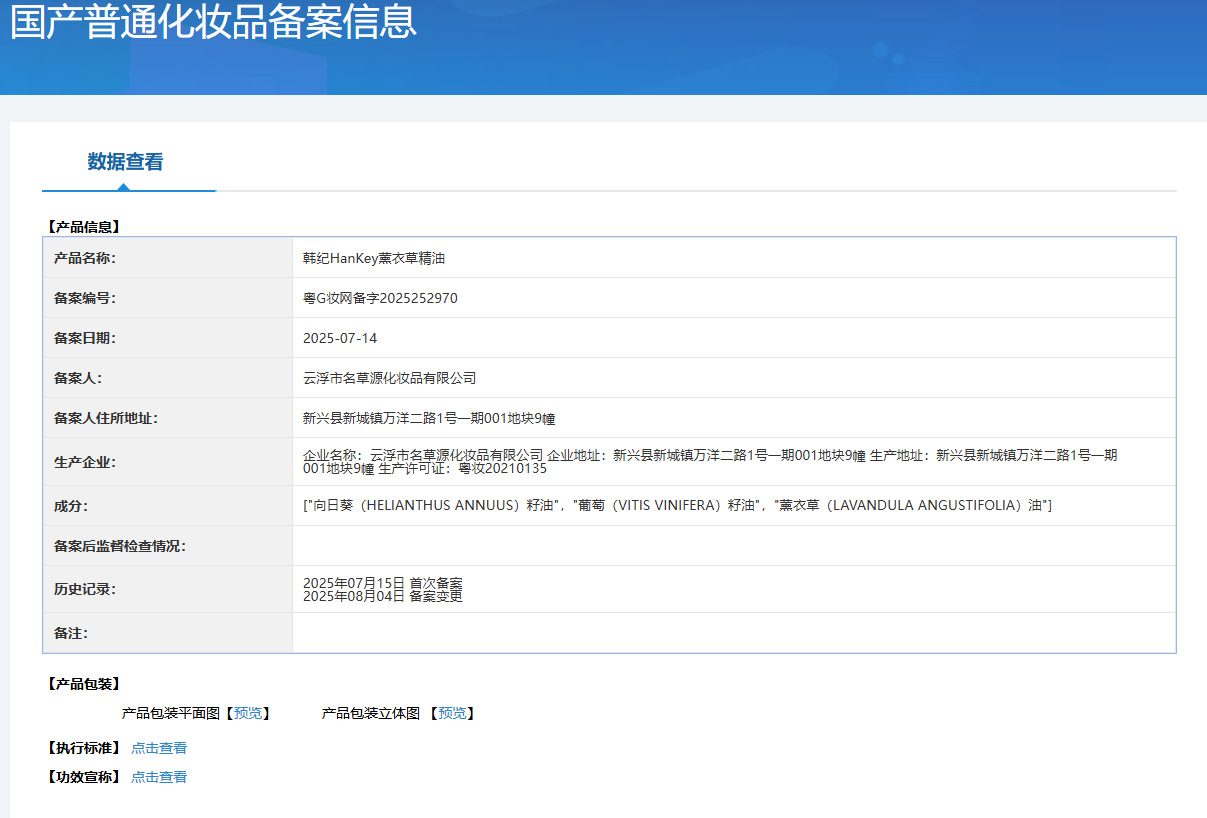The image size is (1207, 818).
Task: Click 点击查看 next to 功效宣称
Action: 159,777
